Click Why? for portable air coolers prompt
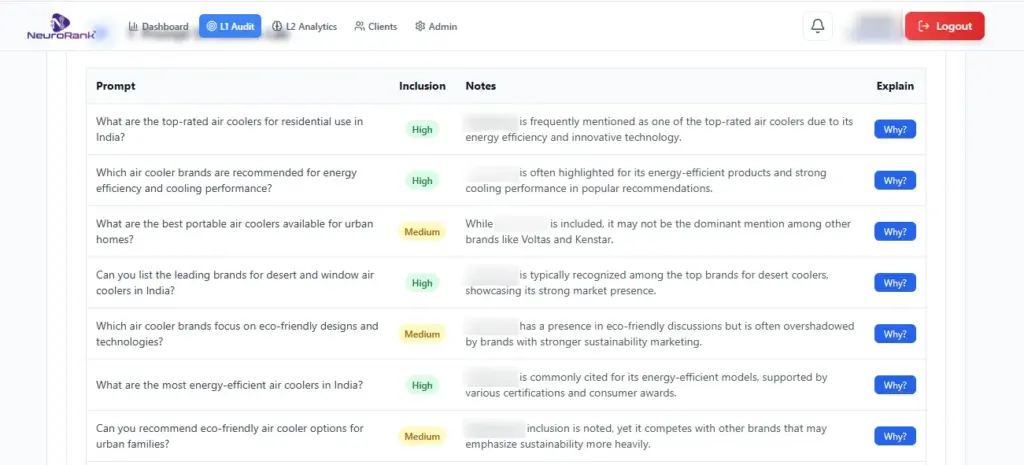 pyautogui.click(x=895, y=231)
